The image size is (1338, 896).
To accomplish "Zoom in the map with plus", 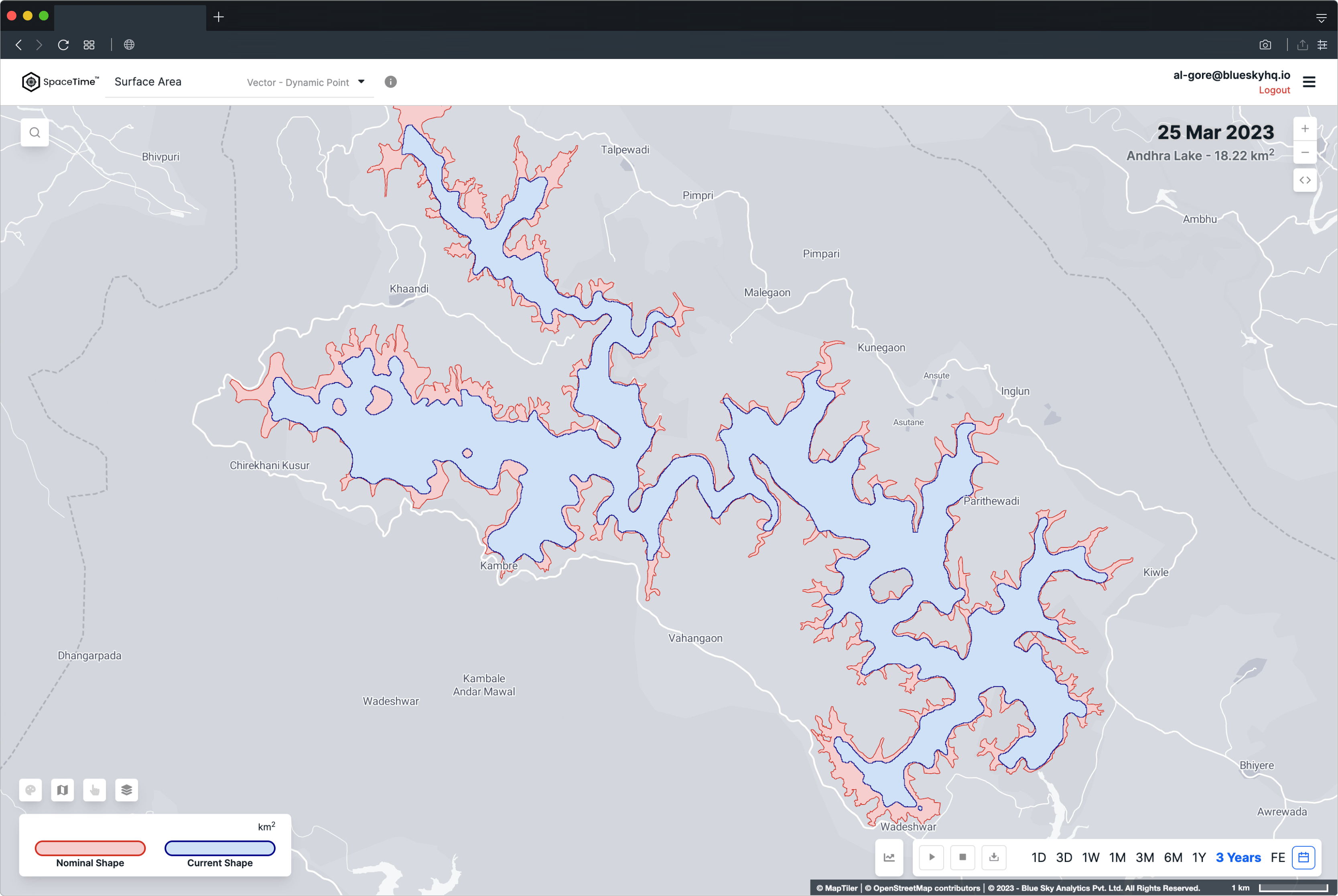I will 1305,129.
